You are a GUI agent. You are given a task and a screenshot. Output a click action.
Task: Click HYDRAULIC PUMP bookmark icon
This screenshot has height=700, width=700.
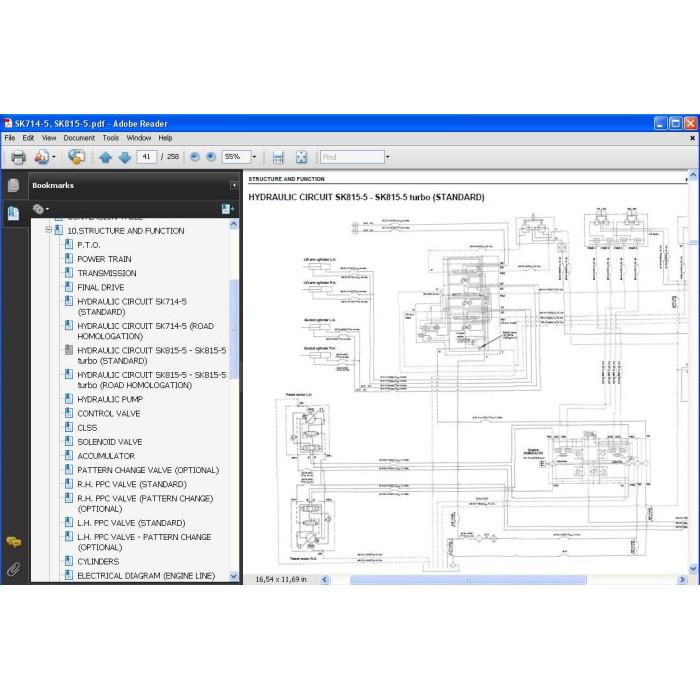pyautogui.click(x=69, y=399)
